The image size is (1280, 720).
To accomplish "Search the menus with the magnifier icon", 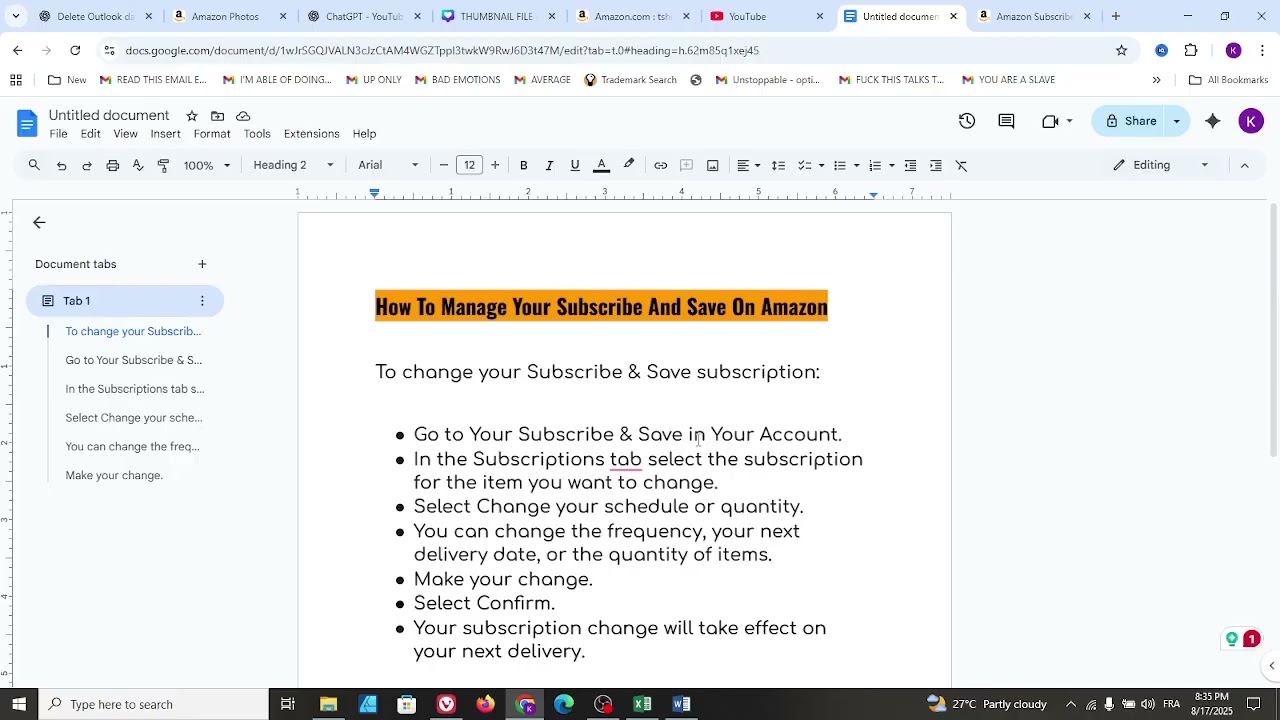I will tap(34, 165).
